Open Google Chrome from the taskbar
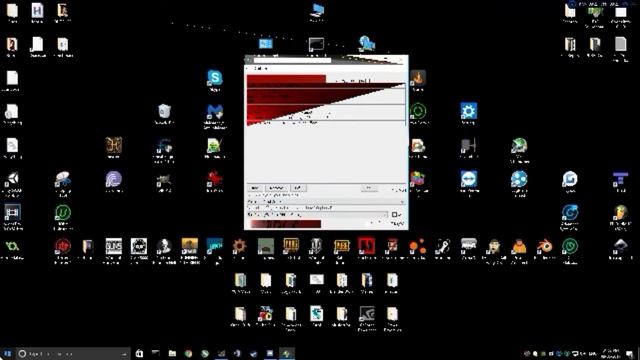Screen dimensions: 640x360 (x=188, y=353)
